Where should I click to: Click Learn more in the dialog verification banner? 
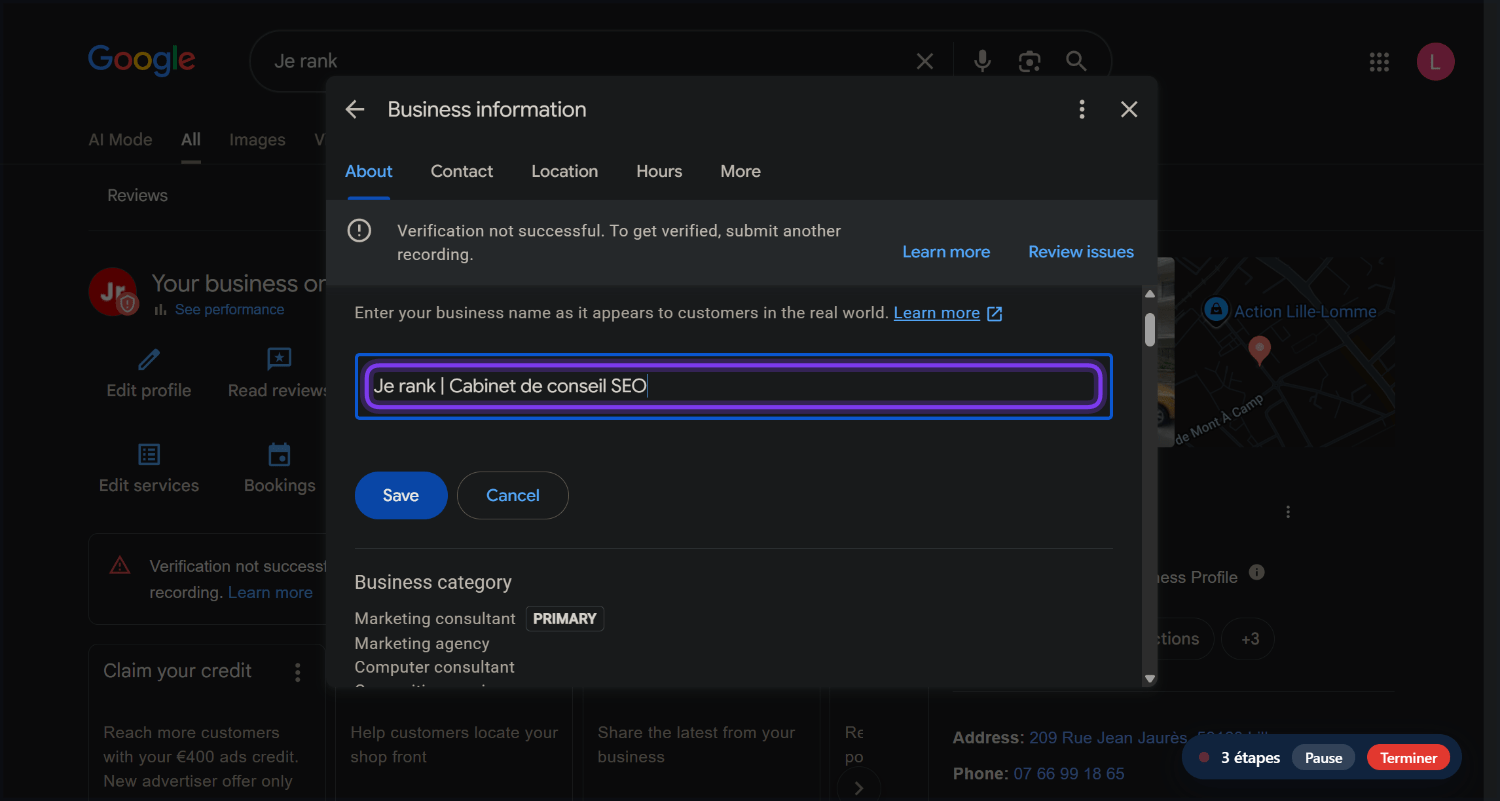tap(946, 252)
